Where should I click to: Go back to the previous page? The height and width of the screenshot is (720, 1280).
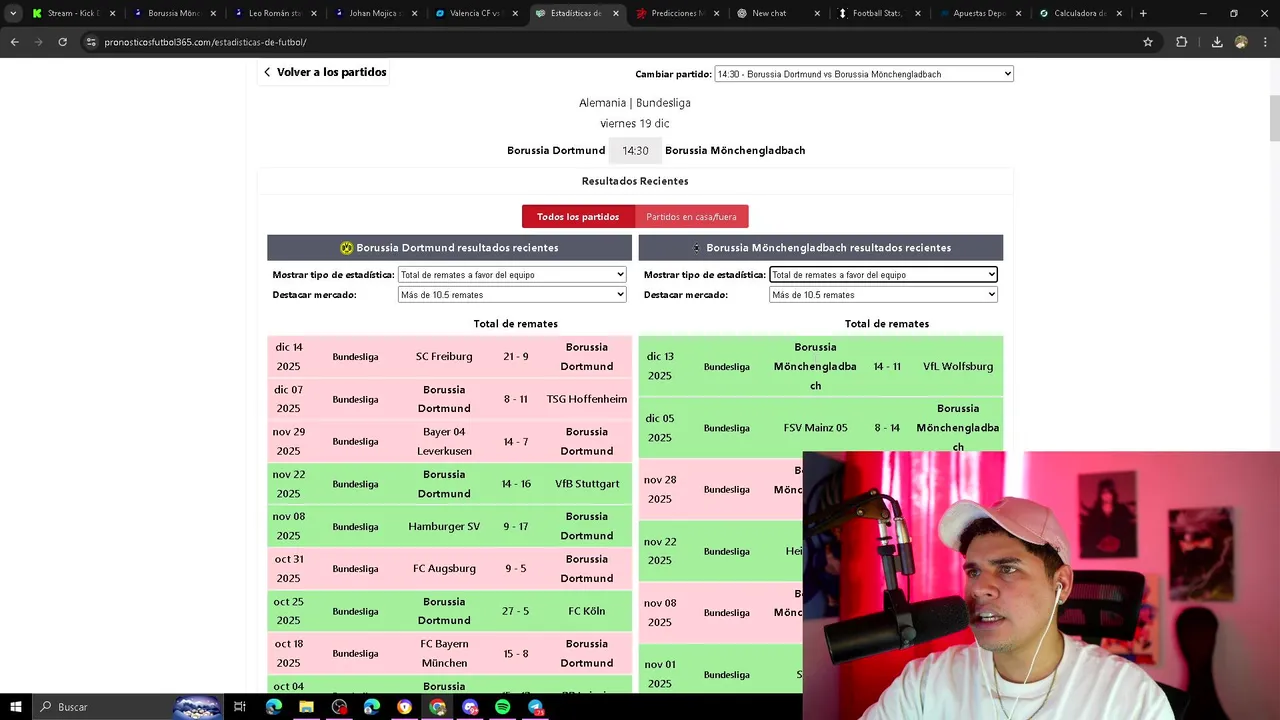(14, 42)
